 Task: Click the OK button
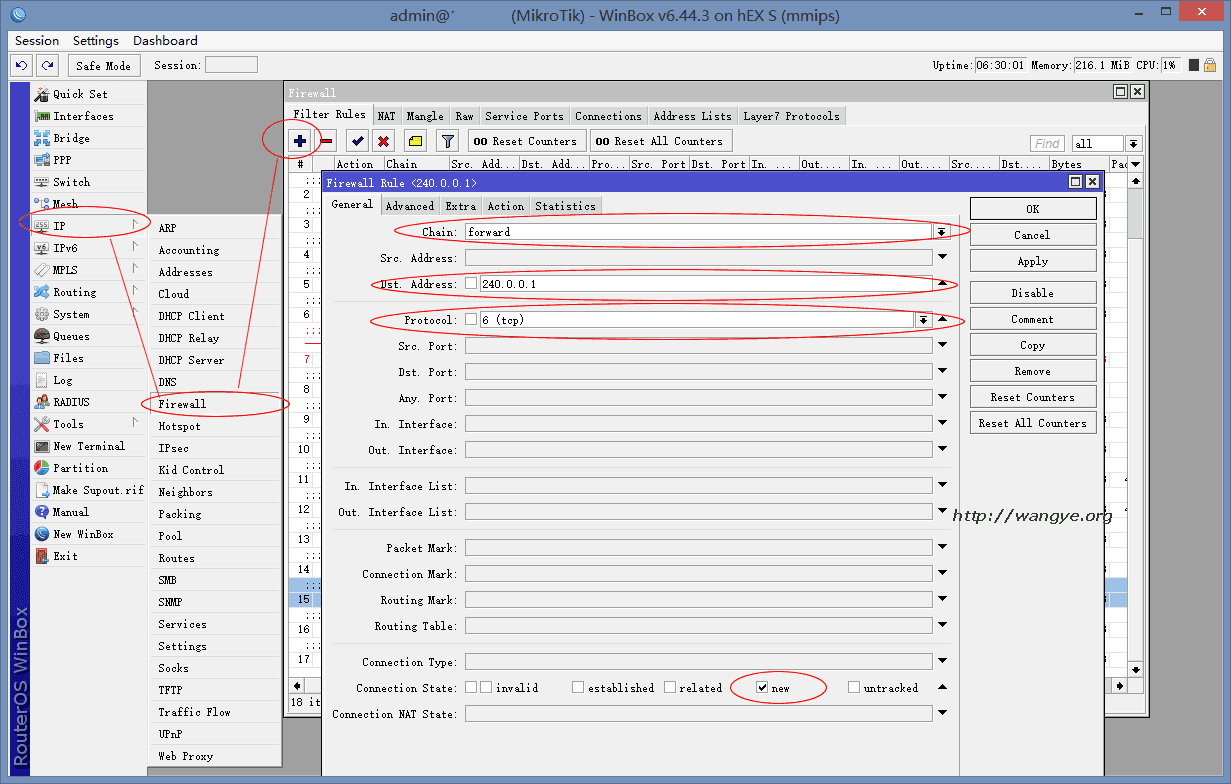pos(1033,209)
